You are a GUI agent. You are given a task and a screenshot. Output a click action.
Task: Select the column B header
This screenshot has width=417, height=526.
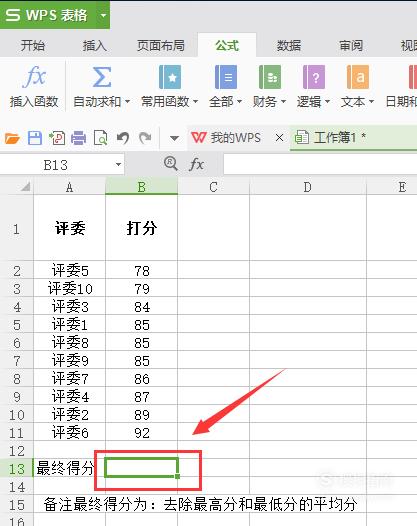pyautogui.click(x=142, y=187)
